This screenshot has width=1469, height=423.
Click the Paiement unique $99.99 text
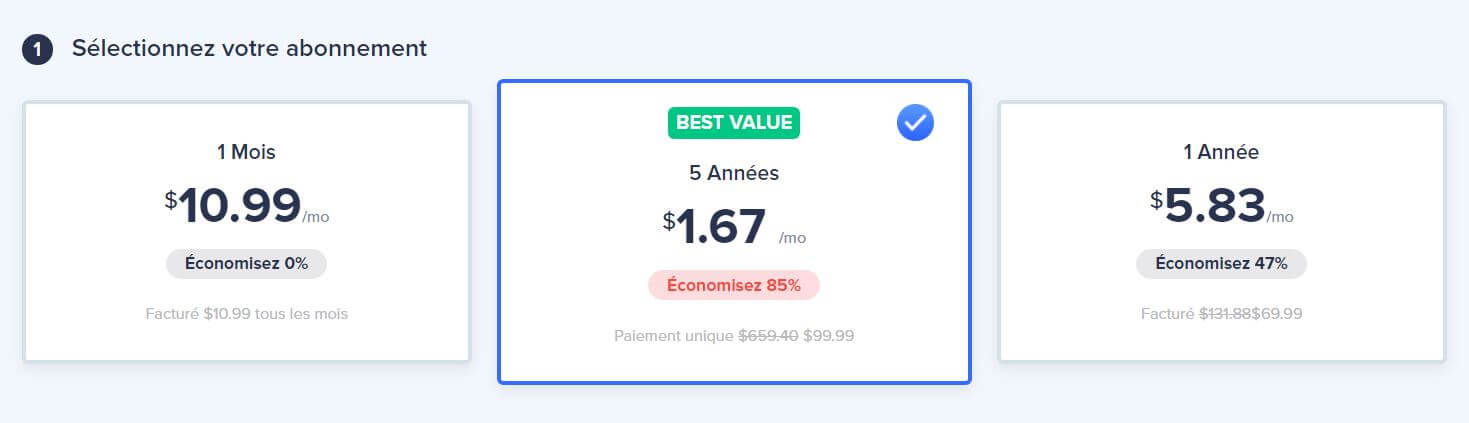[x=734, y=336]
